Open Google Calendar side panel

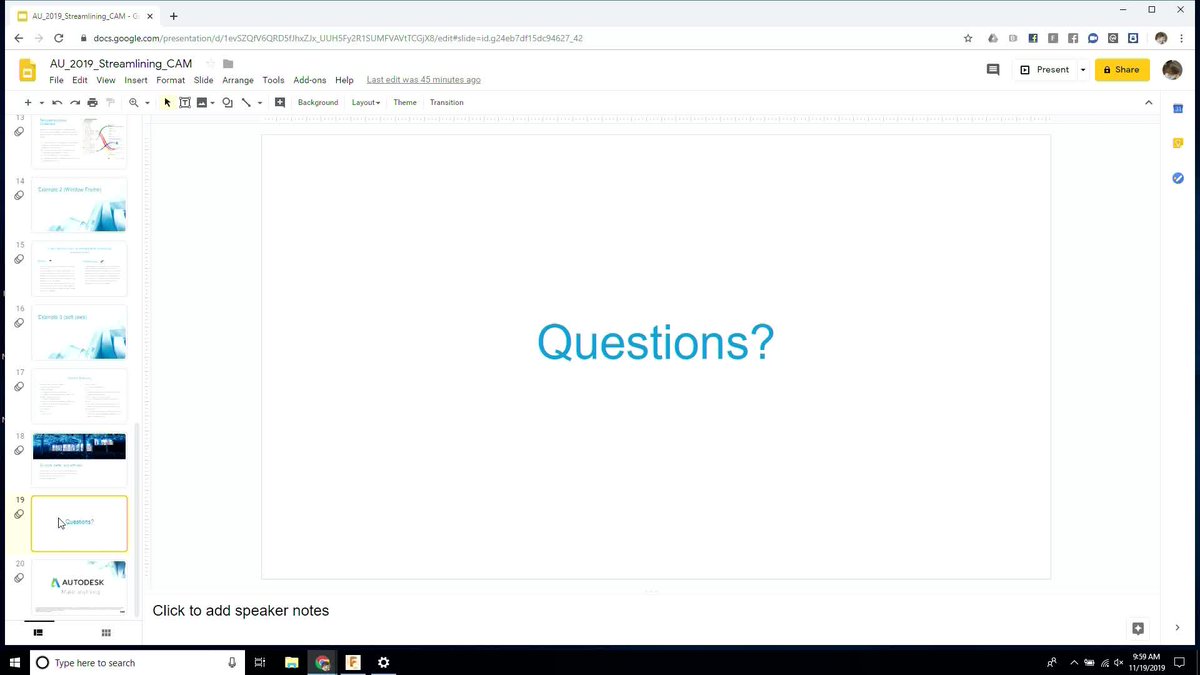(1177, 107)
